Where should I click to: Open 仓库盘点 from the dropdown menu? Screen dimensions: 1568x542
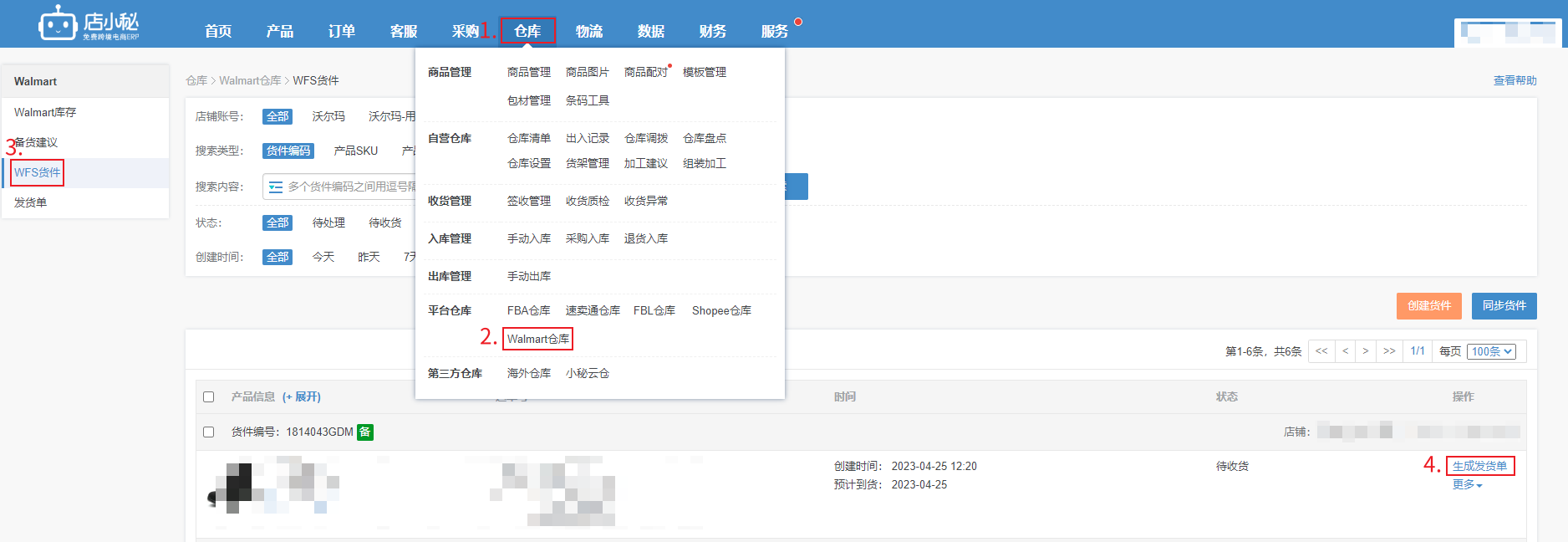(705, 138)
